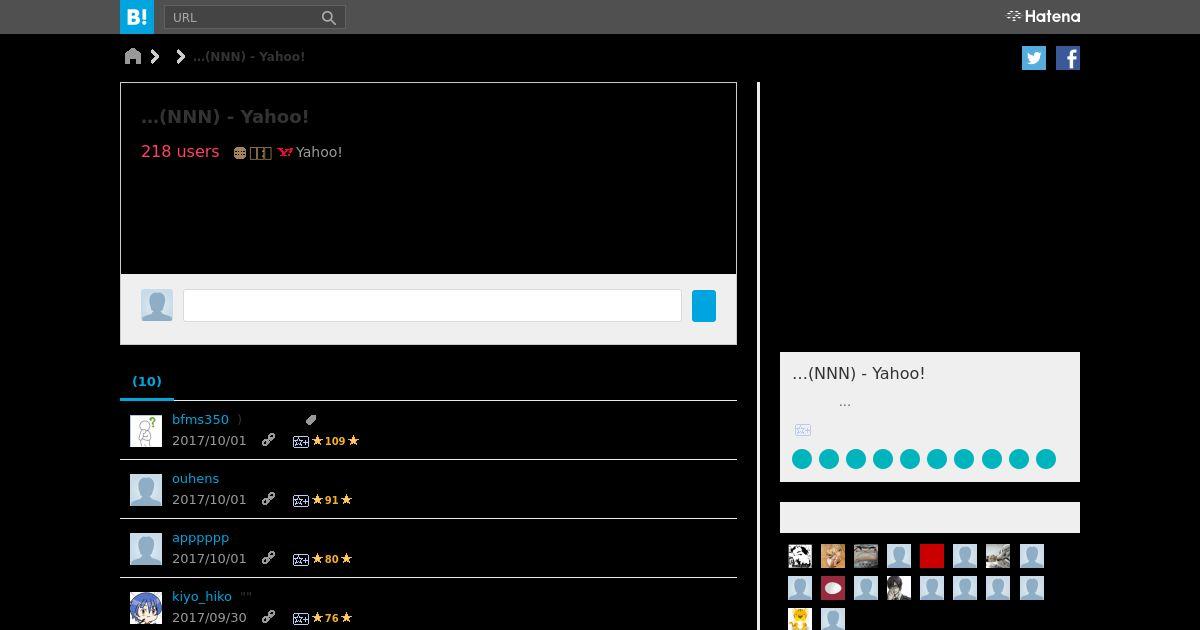
Task: Click apppppp's default avatar
Action: (x=146, y=549)
